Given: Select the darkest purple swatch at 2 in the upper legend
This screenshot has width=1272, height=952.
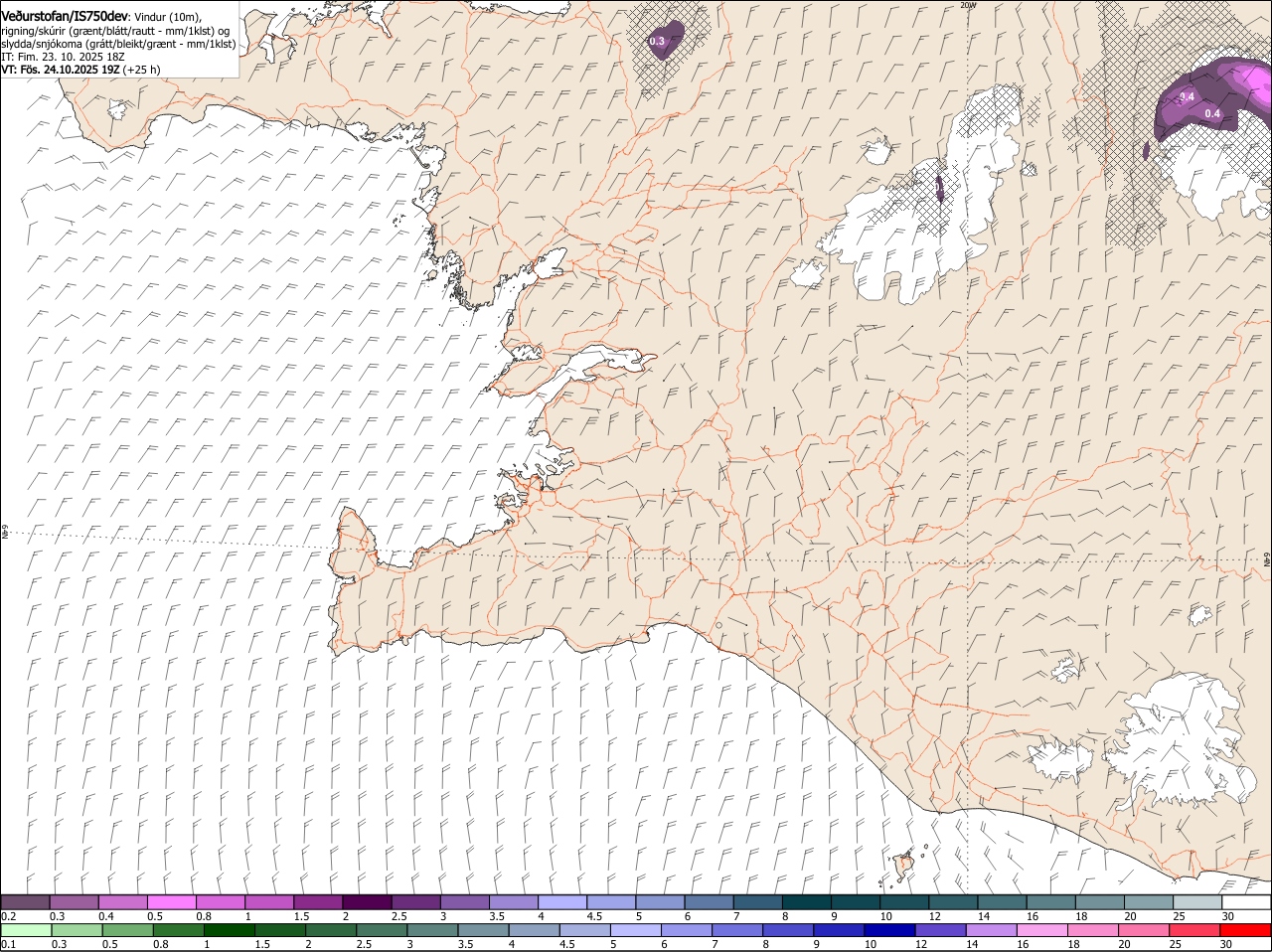Looking at the screenshot, I should click(x=367, y=902).
